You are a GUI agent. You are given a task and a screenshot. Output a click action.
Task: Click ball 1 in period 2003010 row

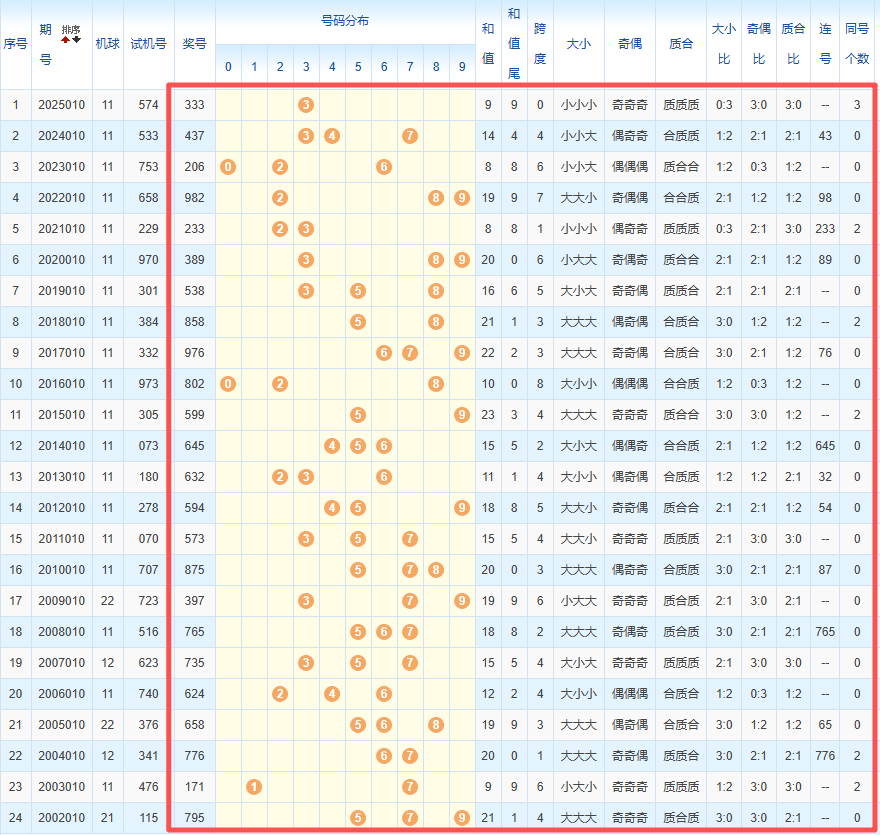point(254,786)
